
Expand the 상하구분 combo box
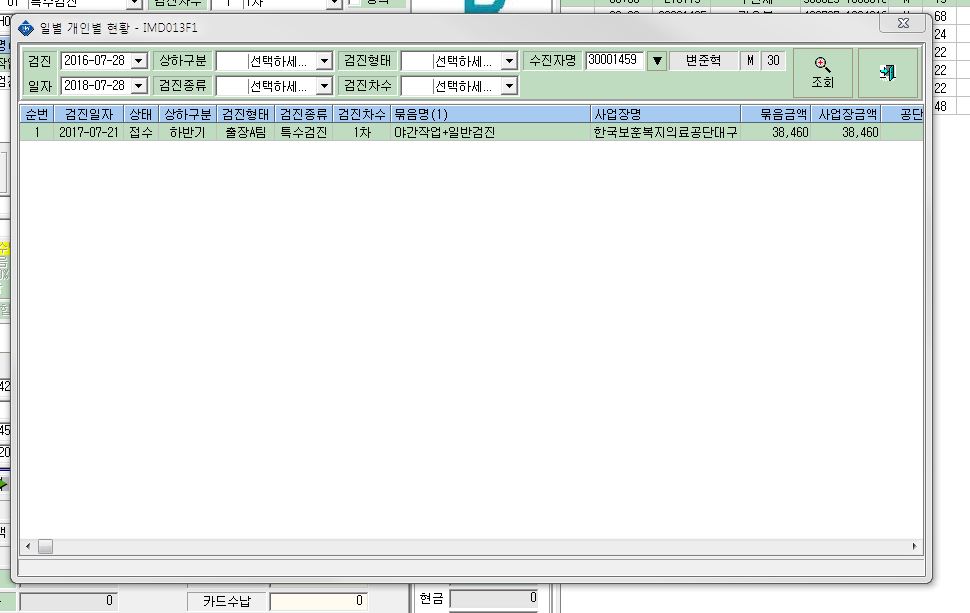tap(324, 61)
